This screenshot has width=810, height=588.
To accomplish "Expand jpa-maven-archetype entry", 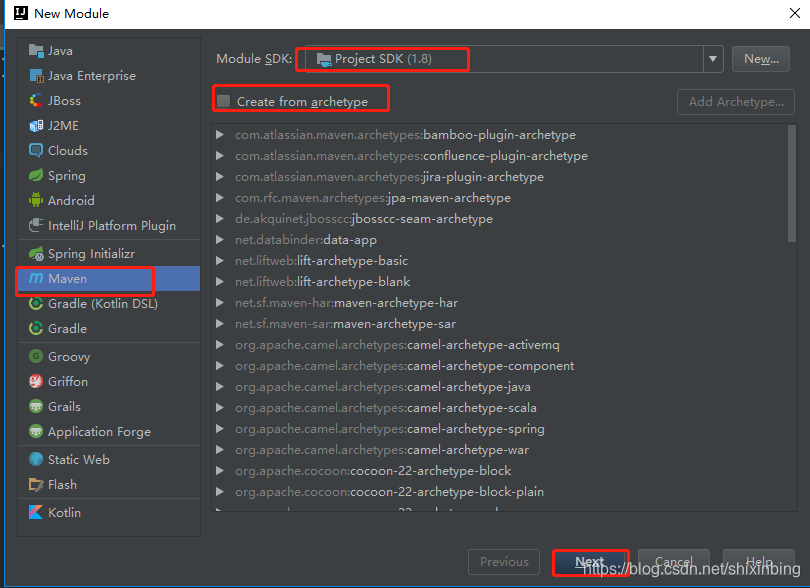I will coord(220,198).
